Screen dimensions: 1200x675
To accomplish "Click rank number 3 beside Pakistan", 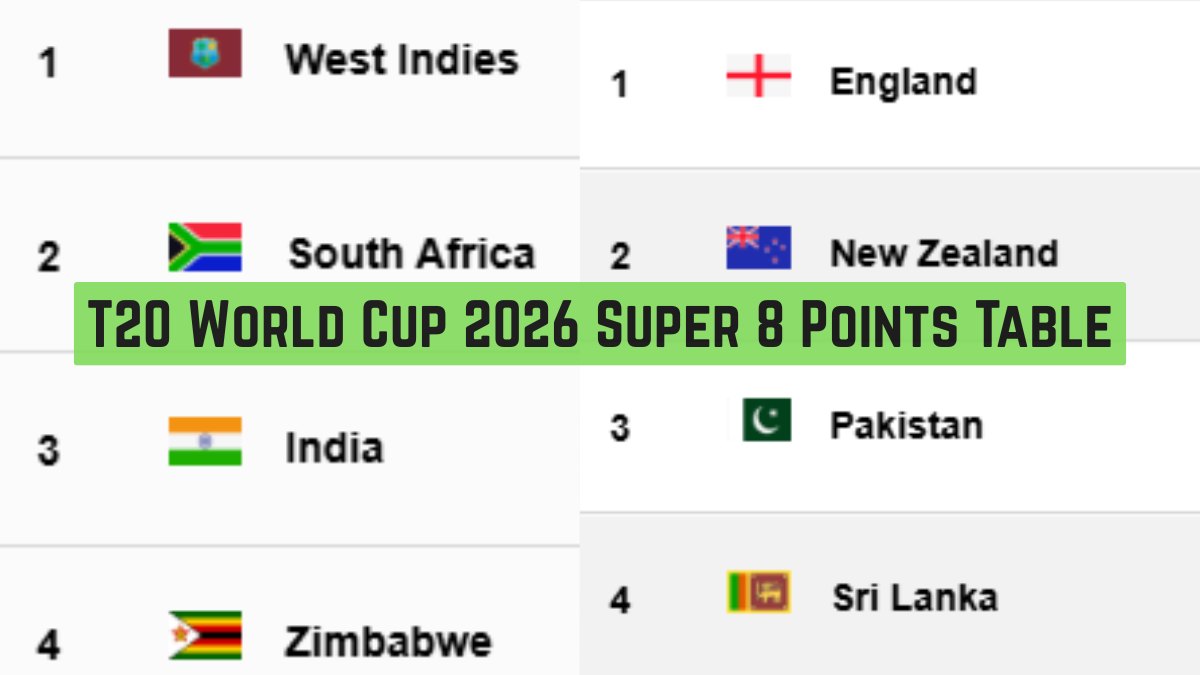I will 620,429.
